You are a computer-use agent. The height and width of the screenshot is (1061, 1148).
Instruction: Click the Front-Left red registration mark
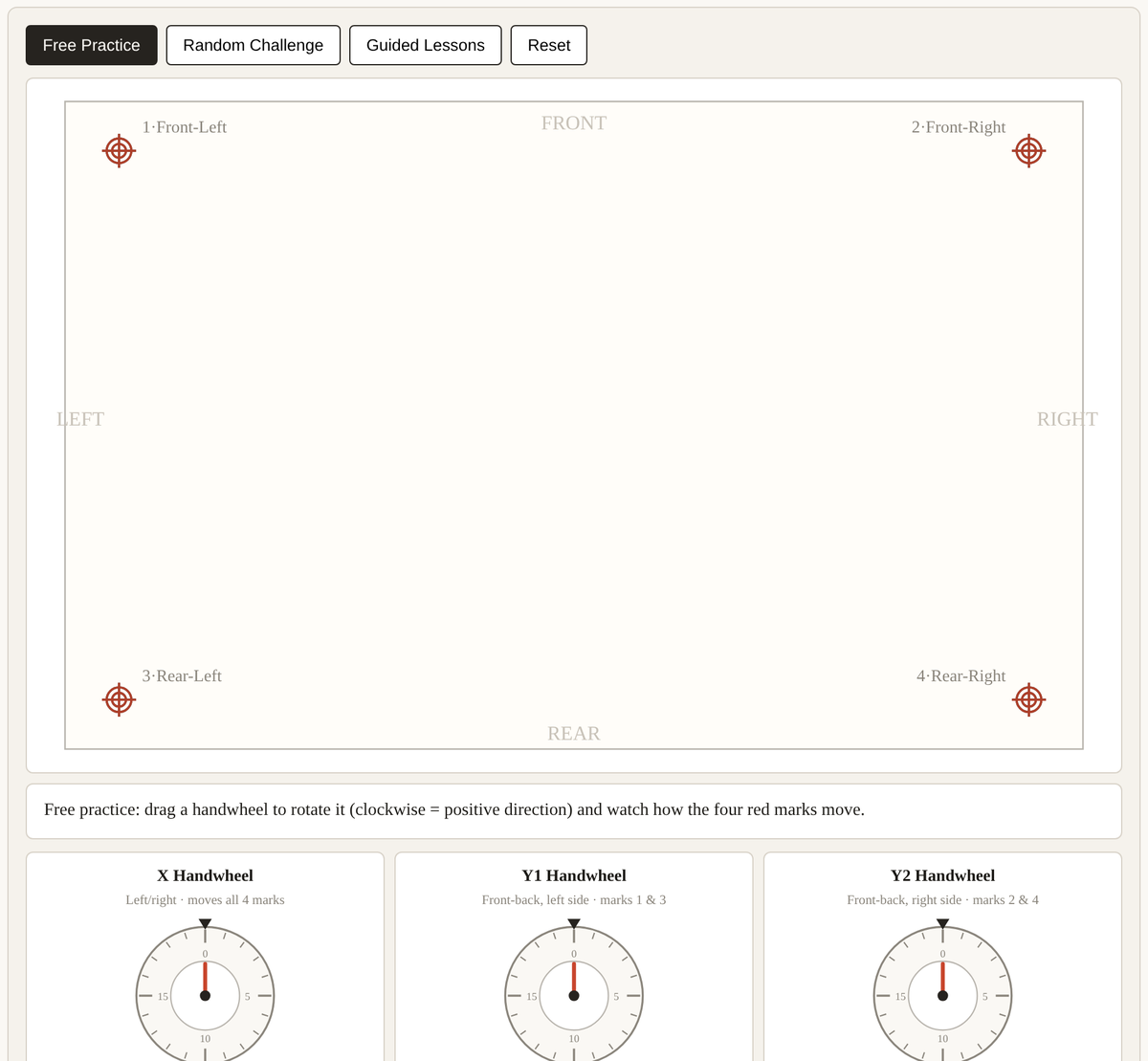[119, 150]
